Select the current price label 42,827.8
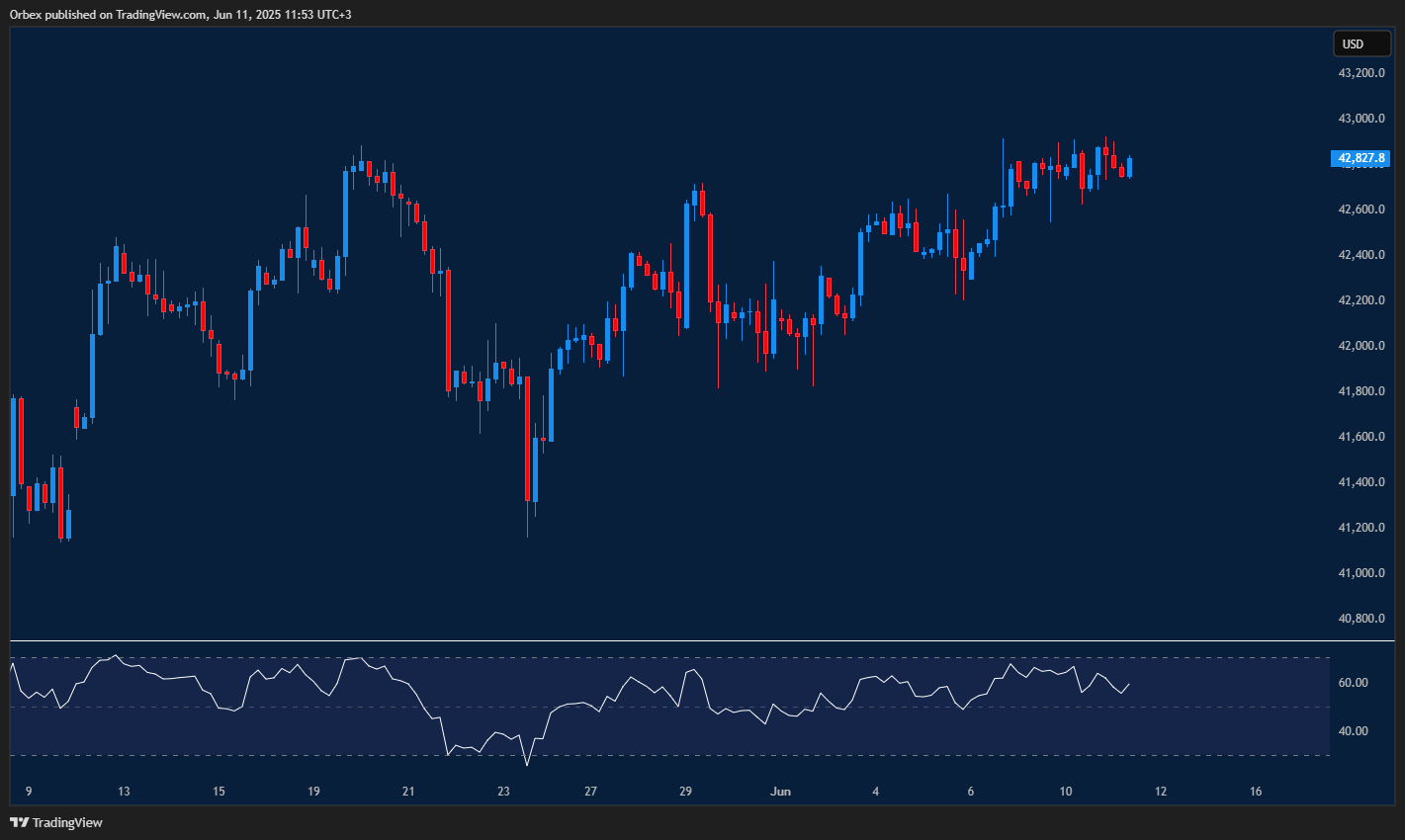The height and width of the screenshot is (840, 1405). (x=1361, y=158)
